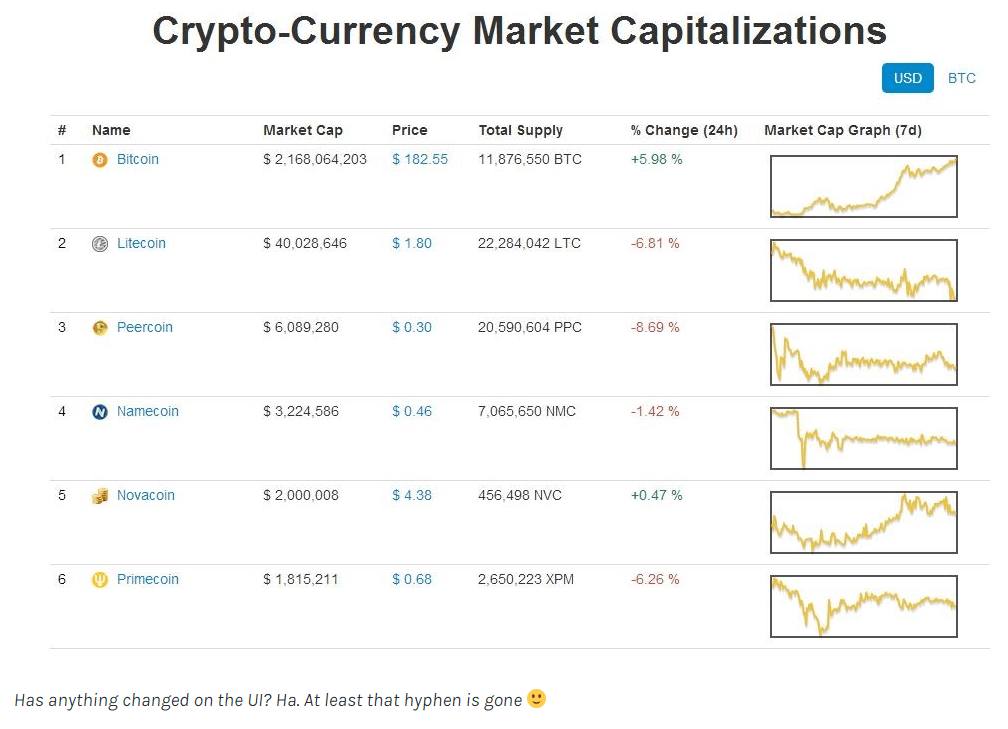Viewport: 1008px width, 729px height.
Task: Click the Litecoin coin icon
Action: tap(99, 243)
